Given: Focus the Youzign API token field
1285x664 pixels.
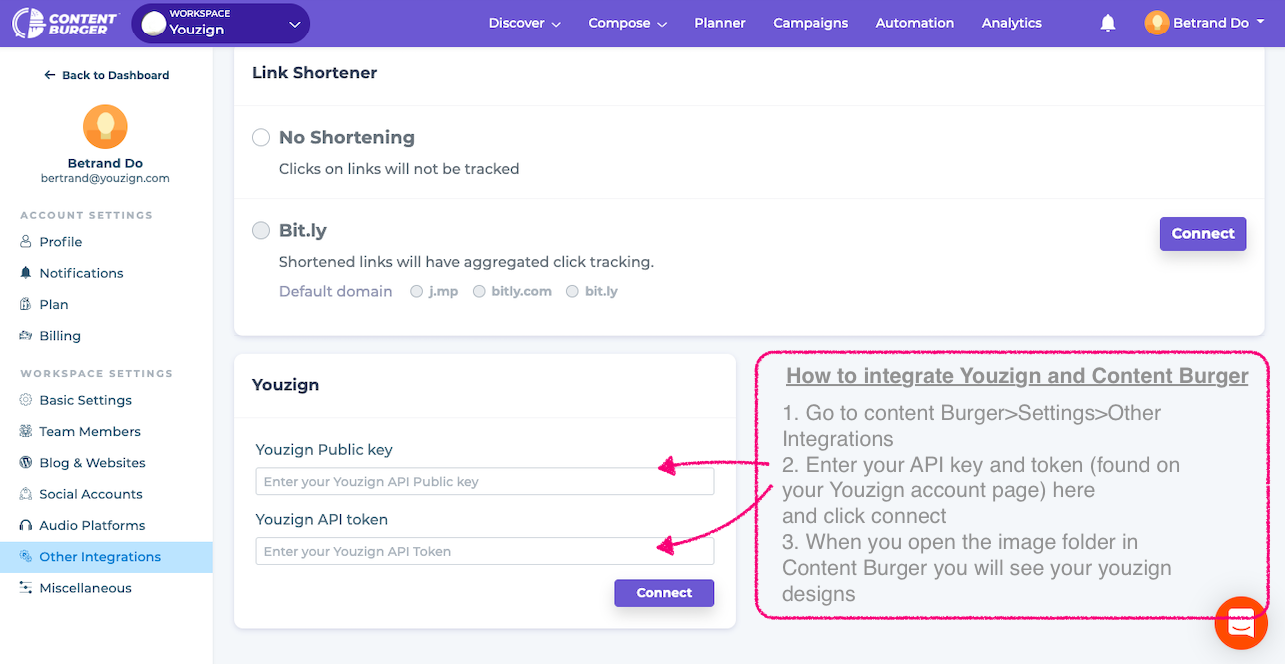Looking at the screenshot, I should (484, 552).
